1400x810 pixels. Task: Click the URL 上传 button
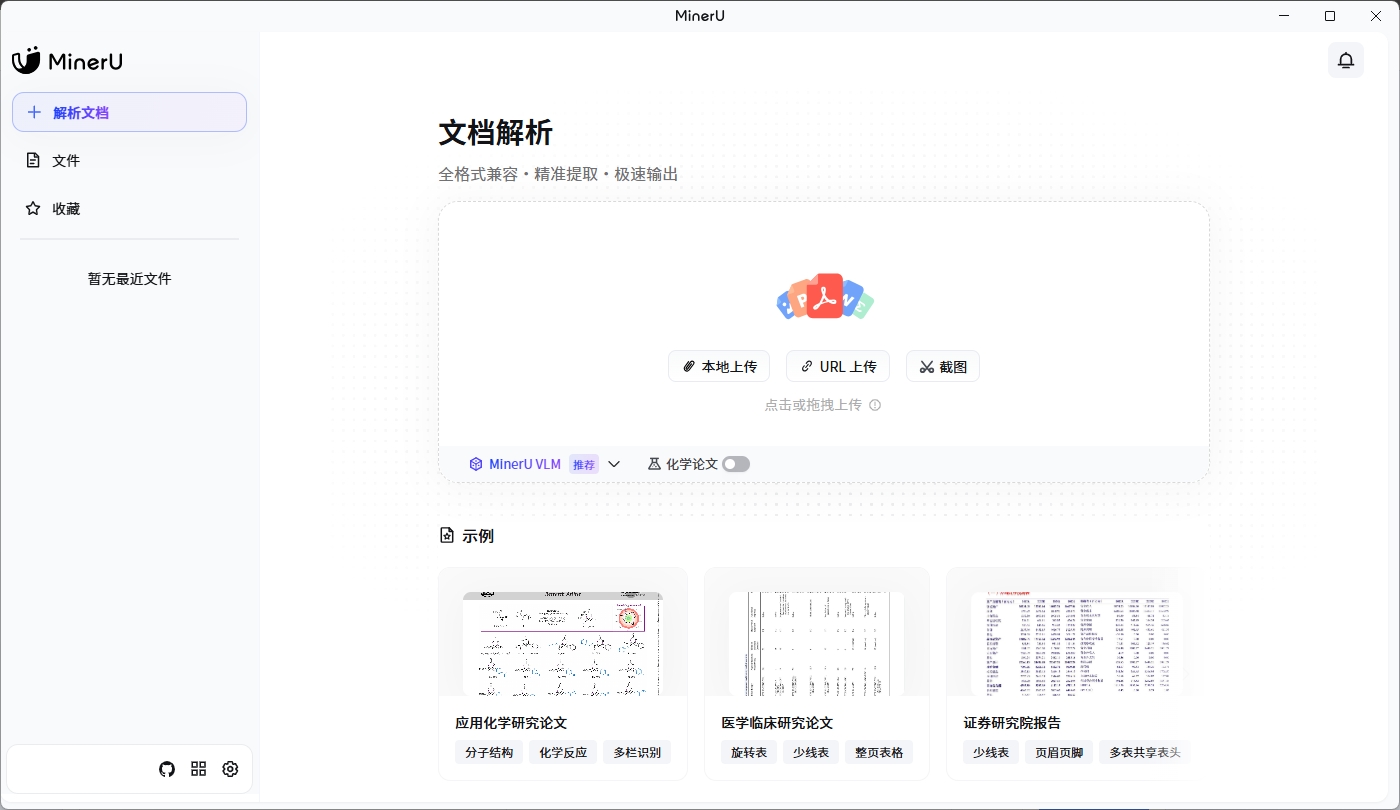[x=838, y=366]
